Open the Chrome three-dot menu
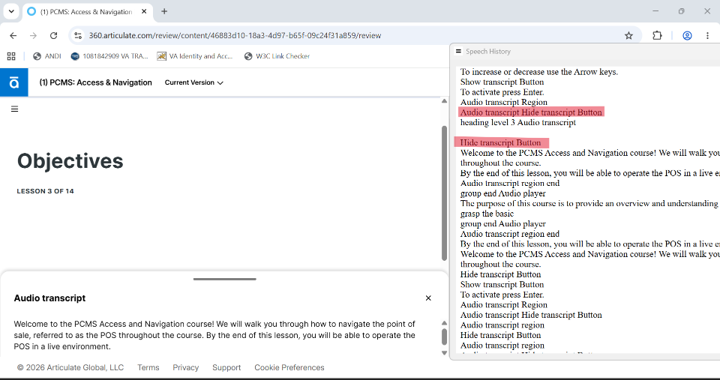 [707, 35]
